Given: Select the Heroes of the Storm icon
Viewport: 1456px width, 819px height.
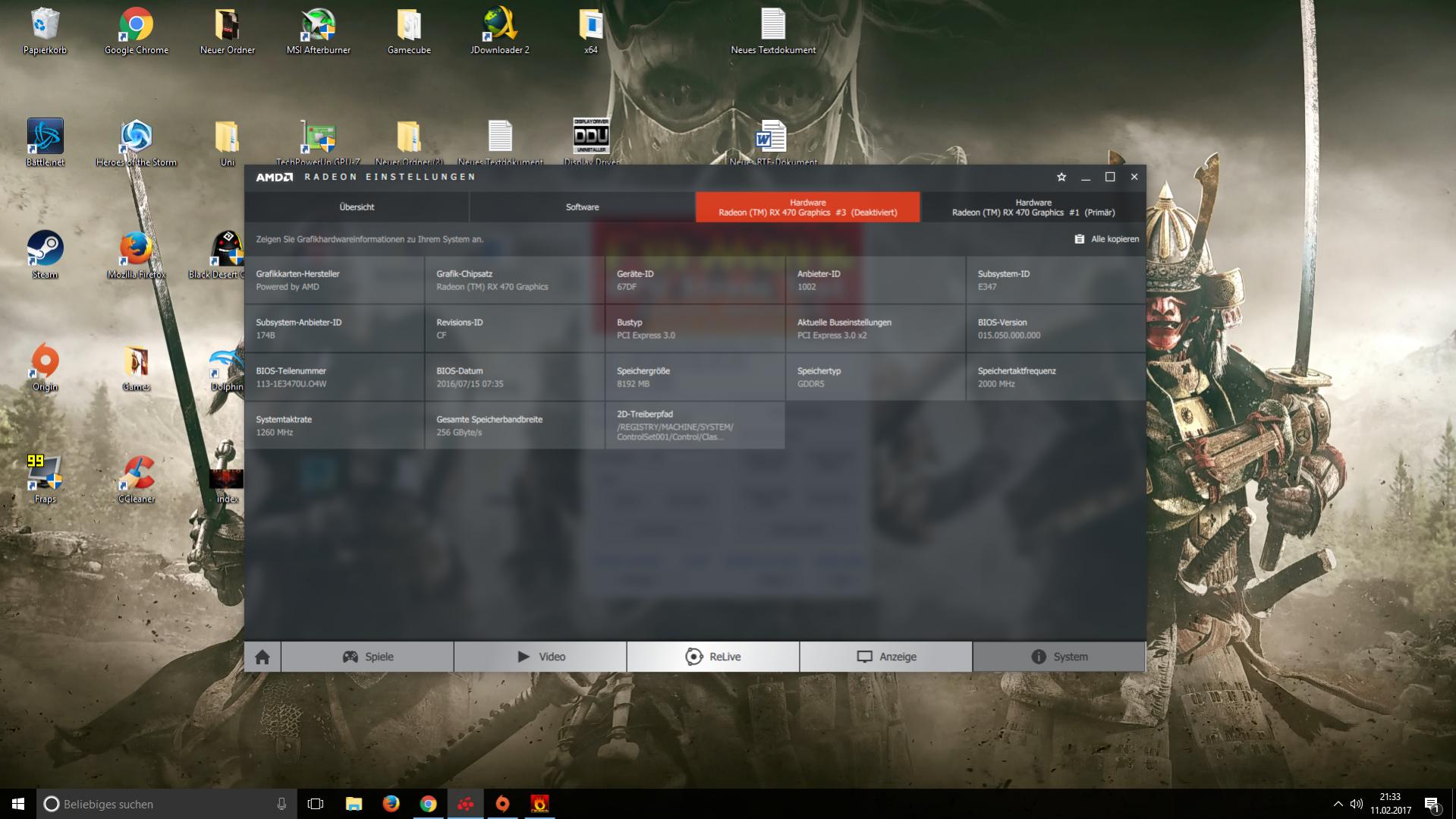Looking at the screenshot, I should pyautogui.click(x=136, y=143).
